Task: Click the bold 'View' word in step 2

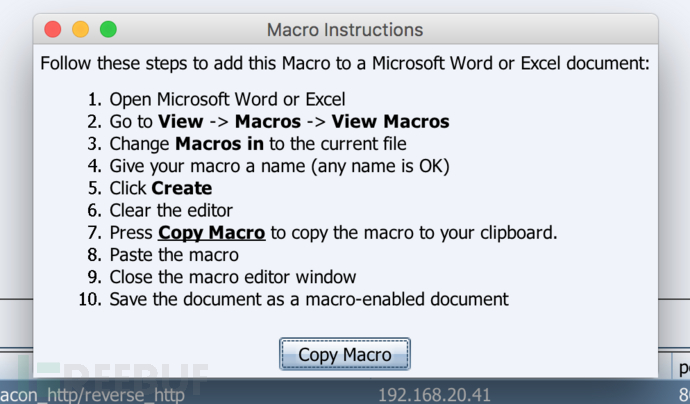Action: 180,121
